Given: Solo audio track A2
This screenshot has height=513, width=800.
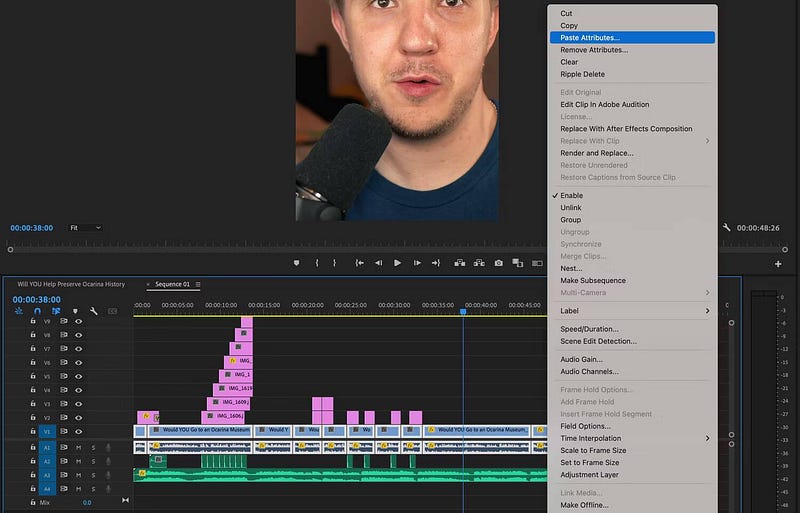Looking at the screenshot, I should 93,461.
